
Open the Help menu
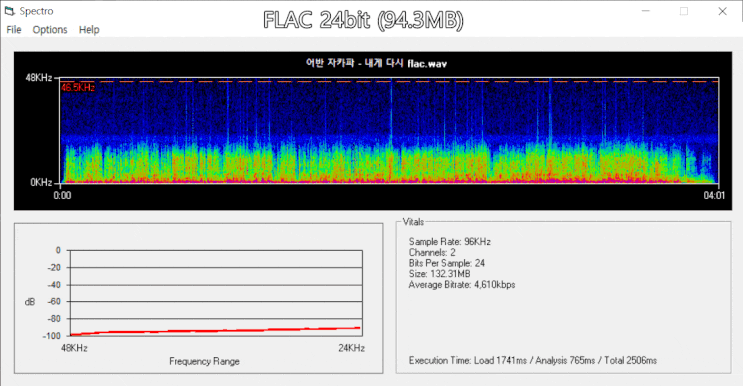pyautogui.click(x=89, y=30)
